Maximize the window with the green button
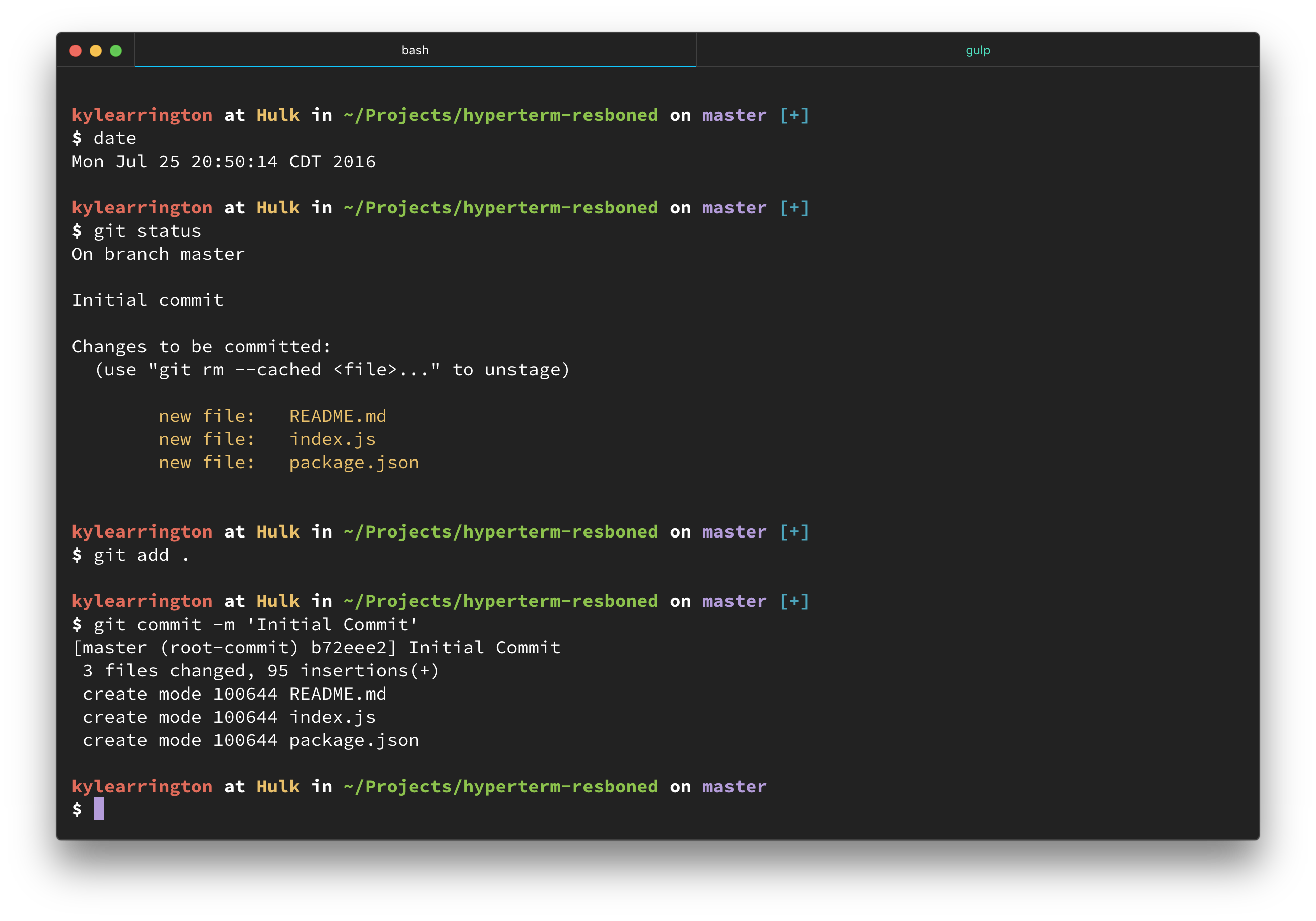 tap(116, 50)
